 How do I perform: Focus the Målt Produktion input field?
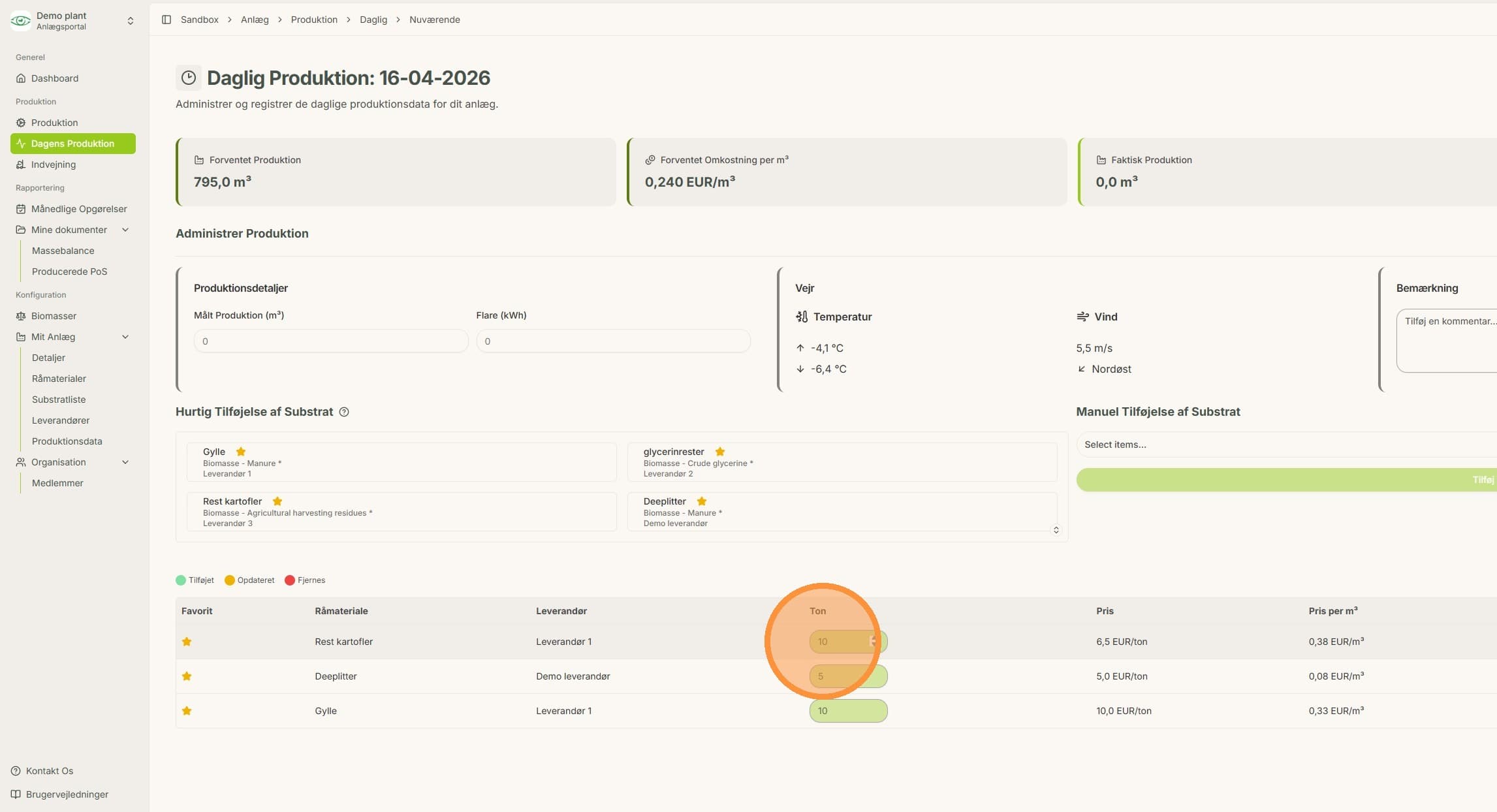pyautogui.click(x=331, y=341)
